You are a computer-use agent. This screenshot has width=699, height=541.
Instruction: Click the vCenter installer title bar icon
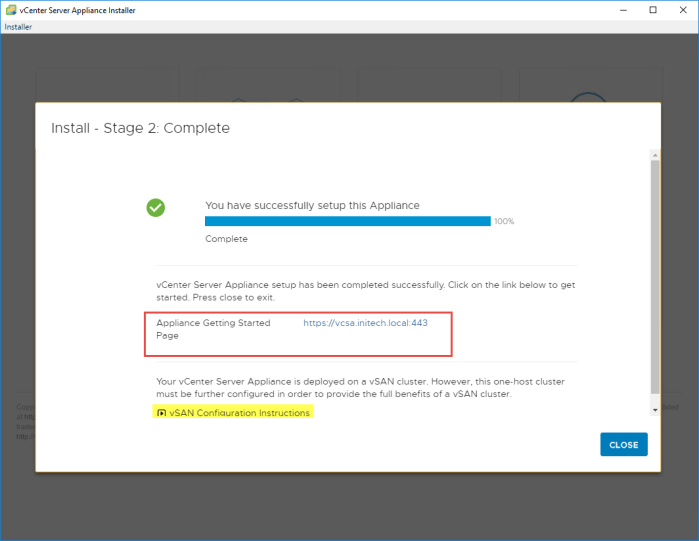point(9,10)
